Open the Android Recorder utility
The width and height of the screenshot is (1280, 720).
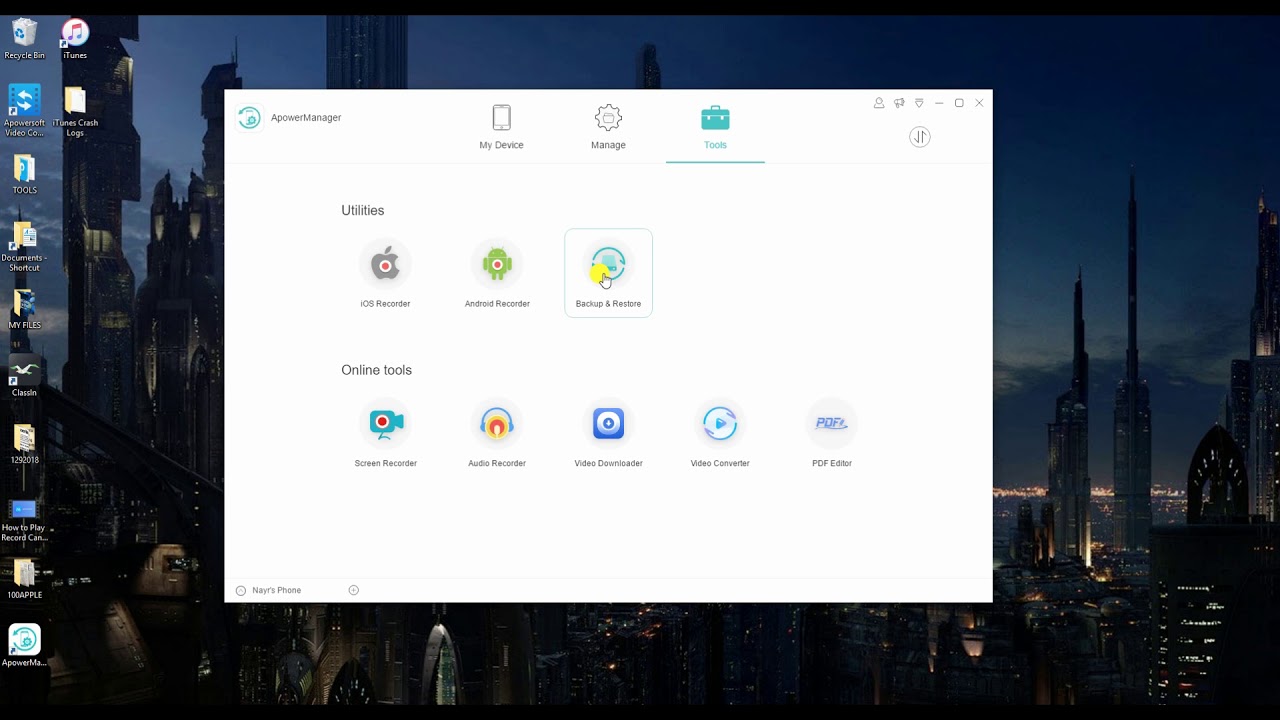497,273
